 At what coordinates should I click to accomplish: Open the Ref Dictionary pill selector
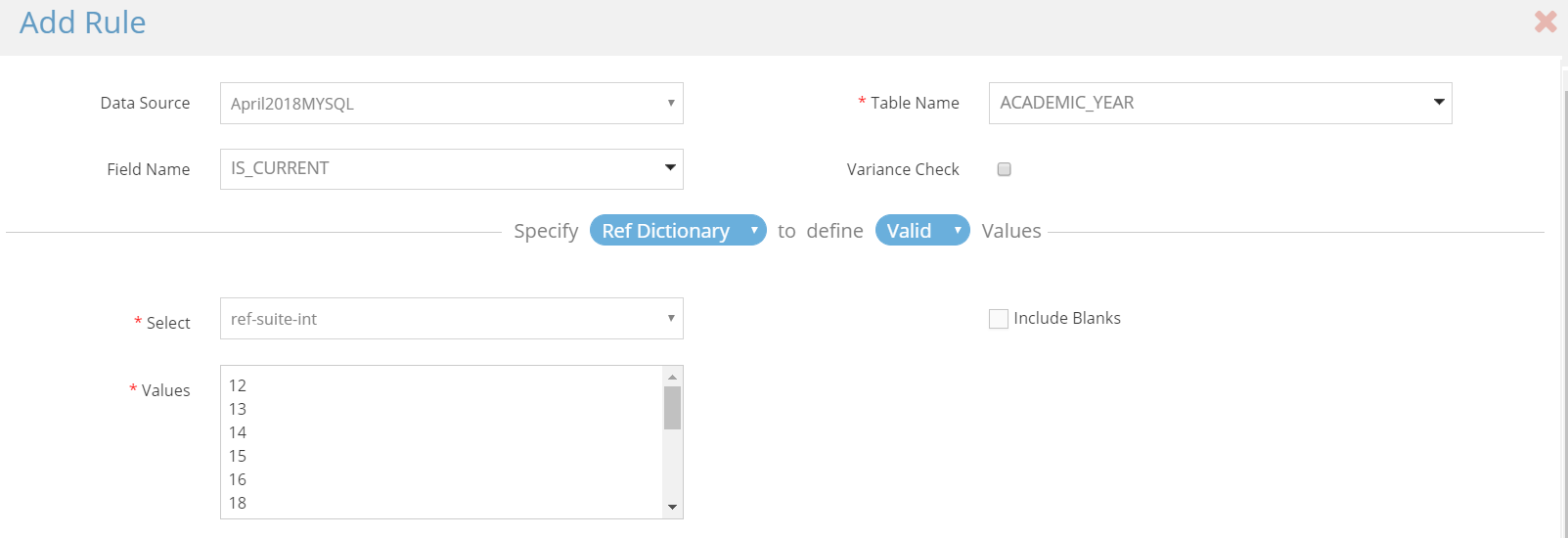tap(678, 230)
